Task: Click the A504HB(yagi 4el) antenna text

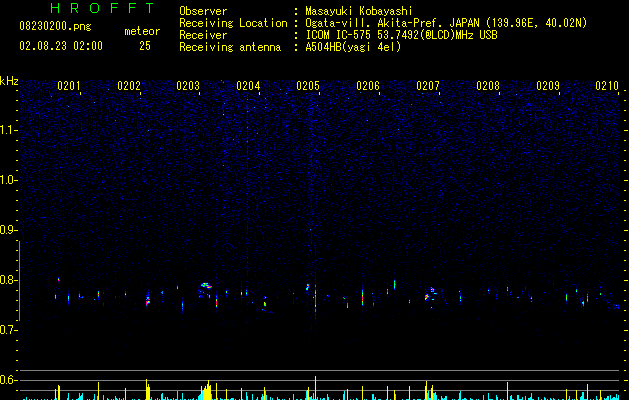Action: click(x=353, y=47)
